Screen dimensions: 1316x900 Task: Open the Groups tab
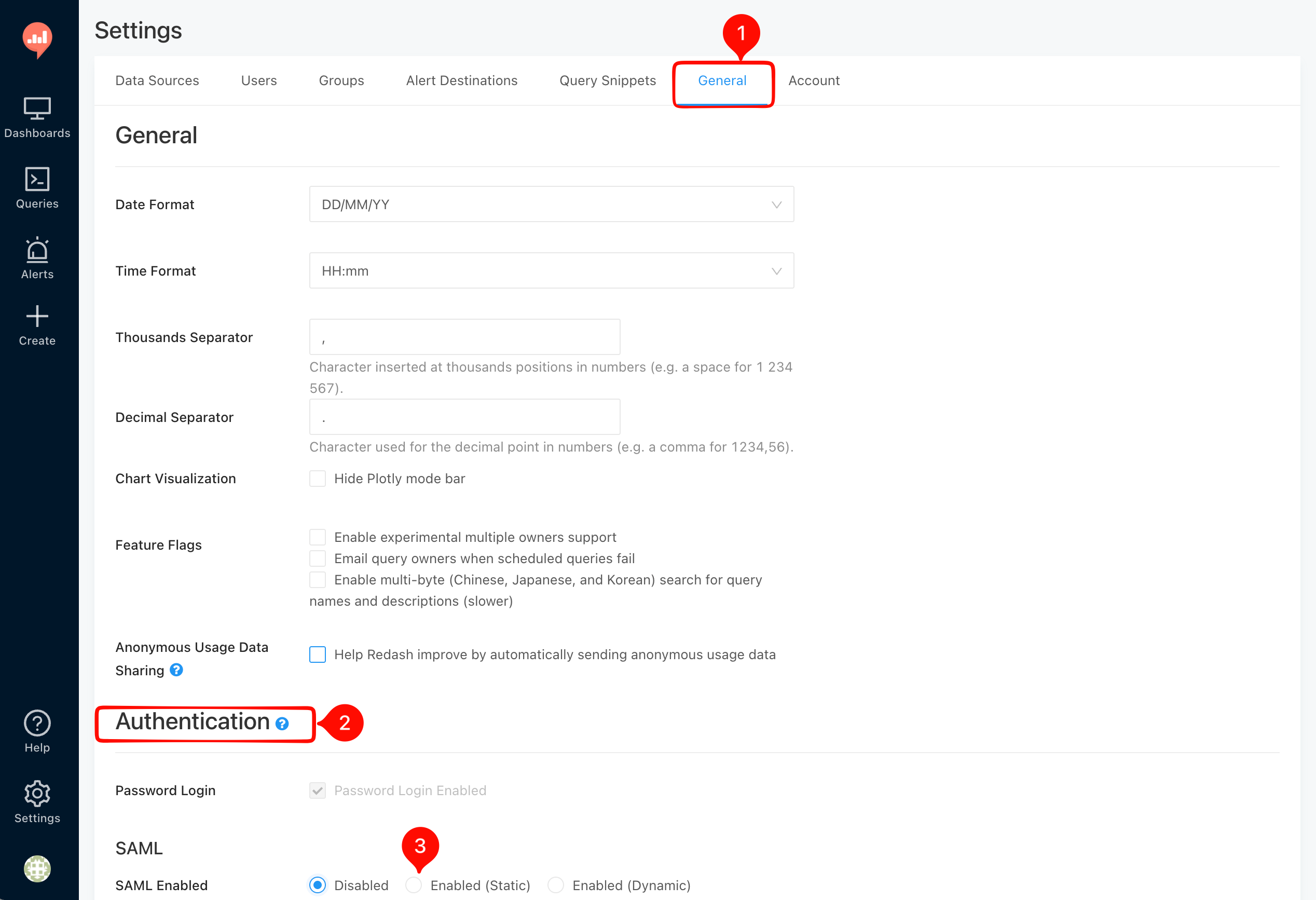341,80
